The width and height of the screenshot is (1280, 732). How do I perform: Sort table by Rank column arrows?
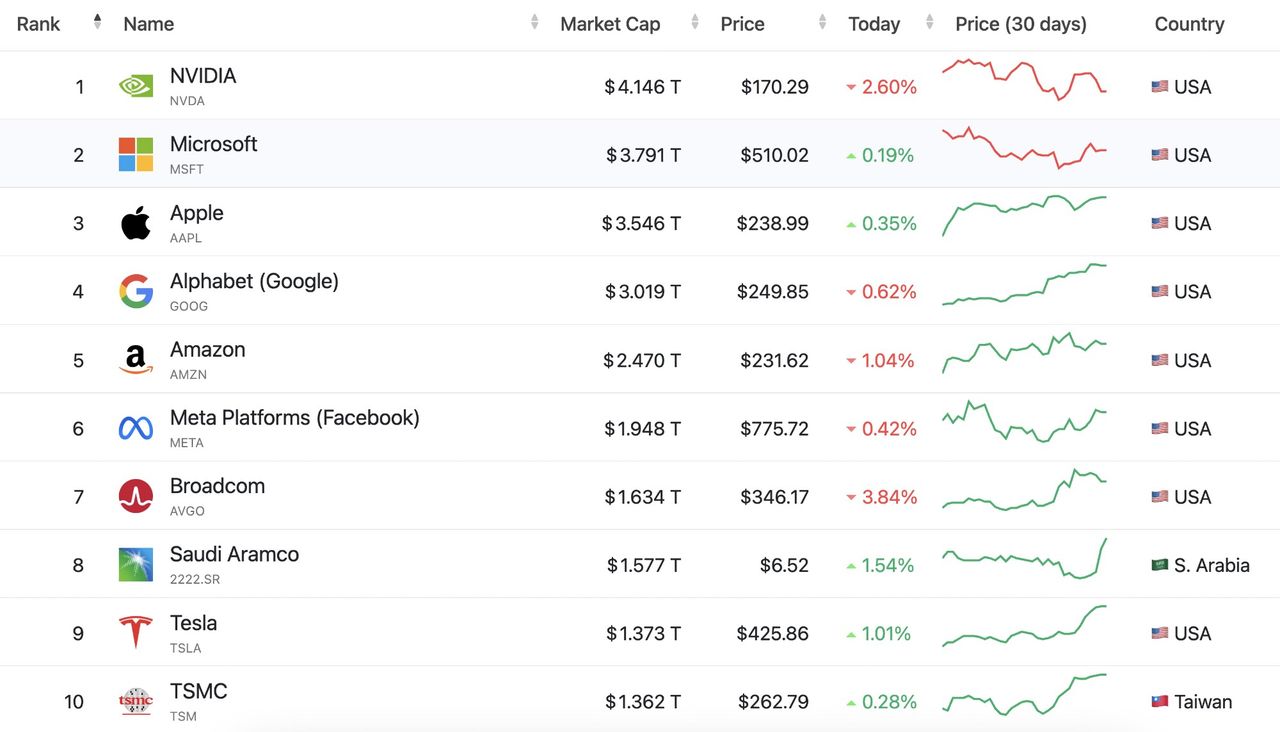pyautogui.click(x=97, y=22)
